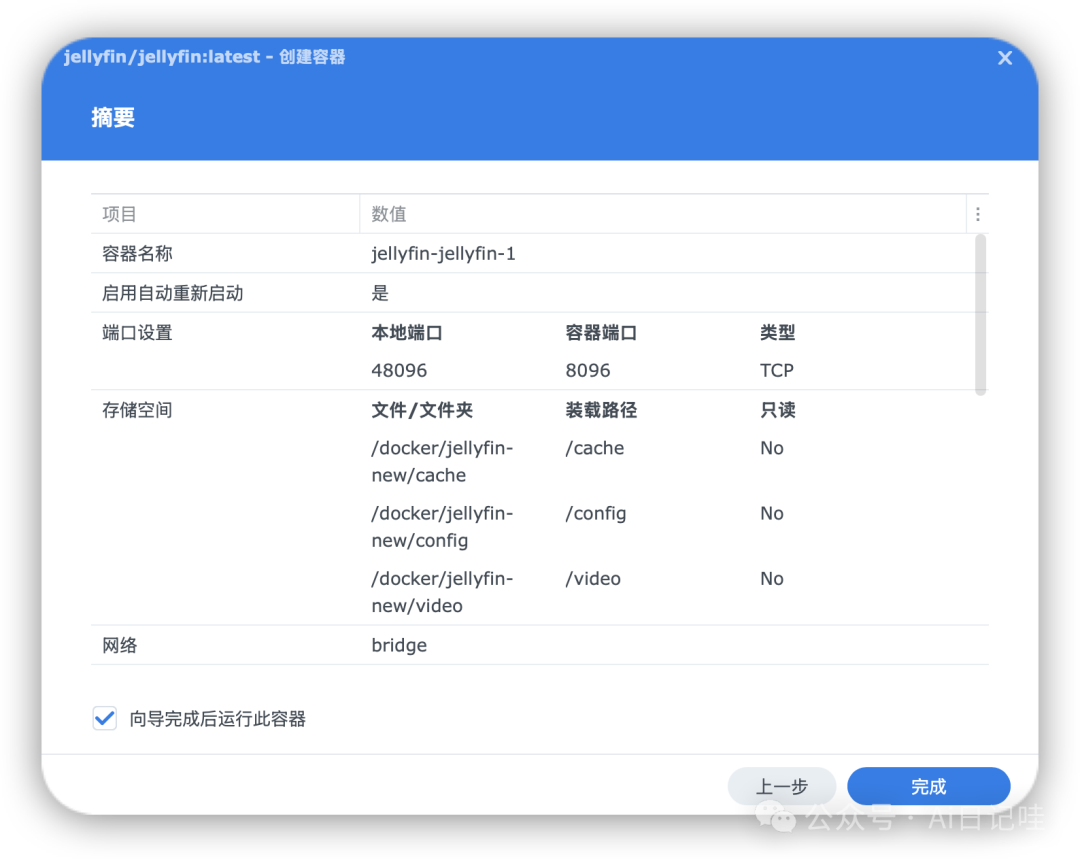Click the /config mount path
Screen dimensions: 1080x861
596,514
